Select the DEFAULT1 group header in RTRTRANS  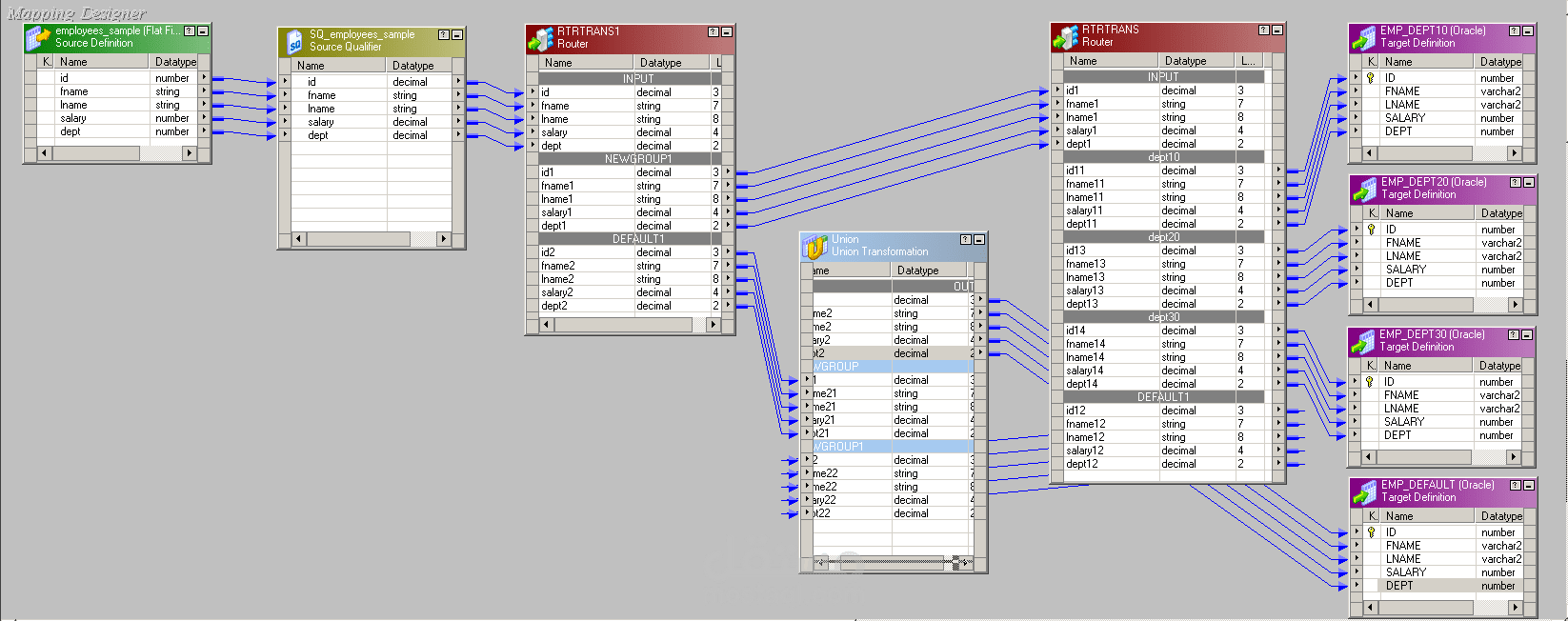(x=1163, y=397)
